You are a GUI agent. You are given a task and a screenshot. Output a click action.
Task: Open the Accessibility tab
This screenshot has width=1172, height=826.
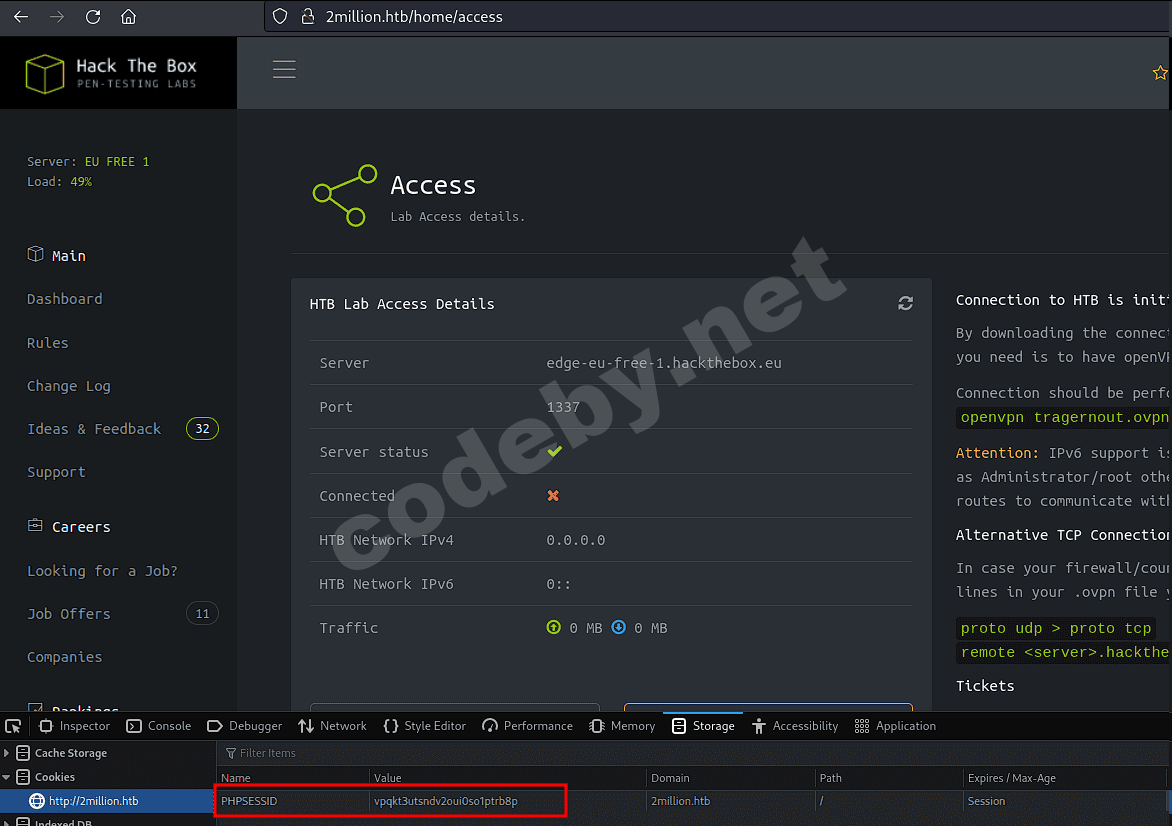tap(795, 726)
